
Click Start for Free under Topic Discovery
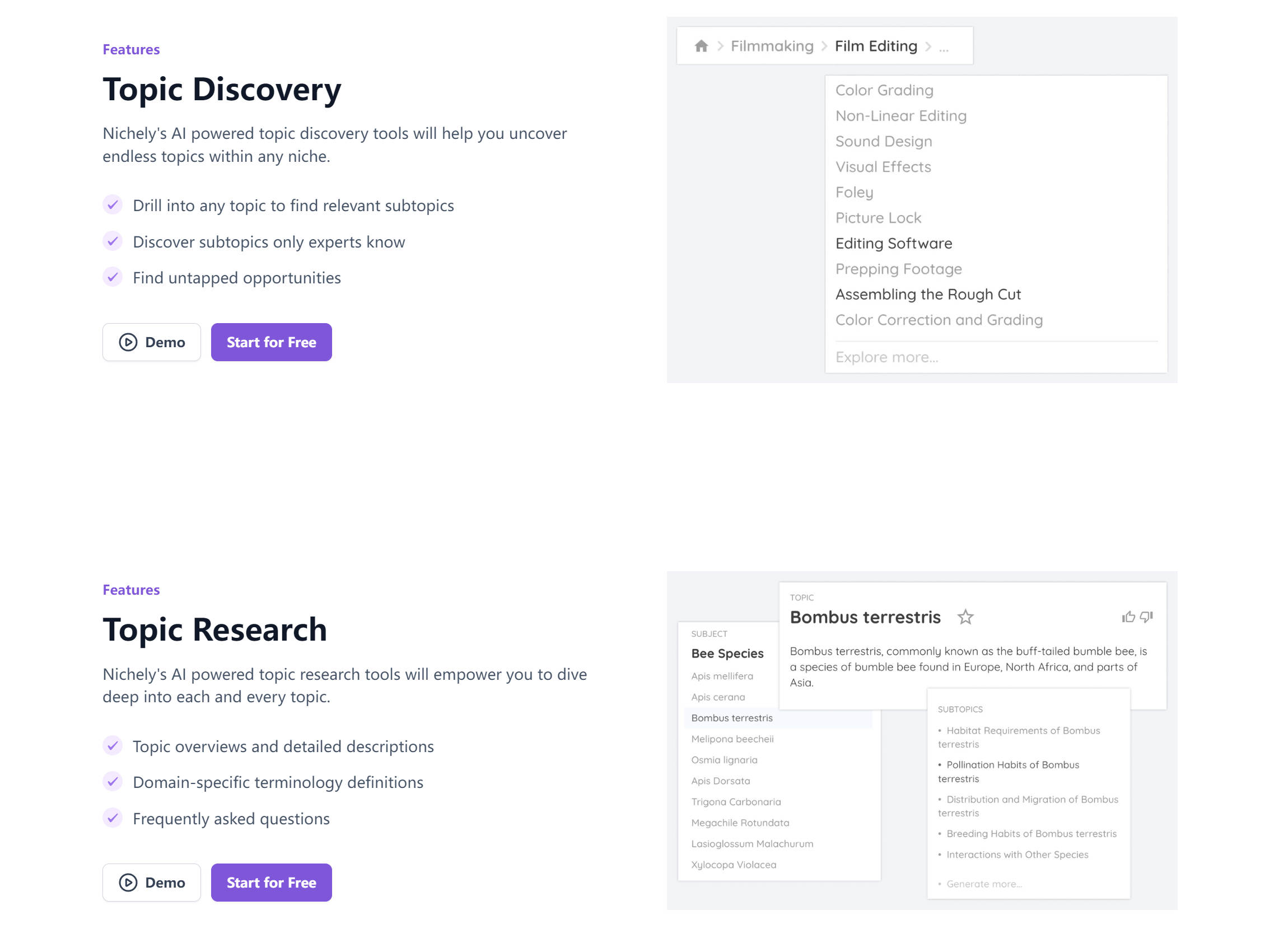tap(272, 342)
